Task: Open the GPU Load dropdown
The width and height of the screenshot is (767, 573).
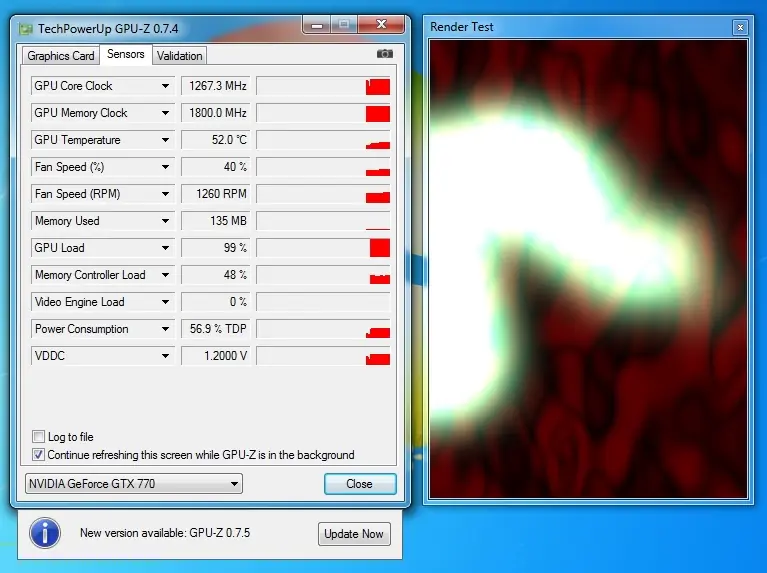Action: pos(165,248)
